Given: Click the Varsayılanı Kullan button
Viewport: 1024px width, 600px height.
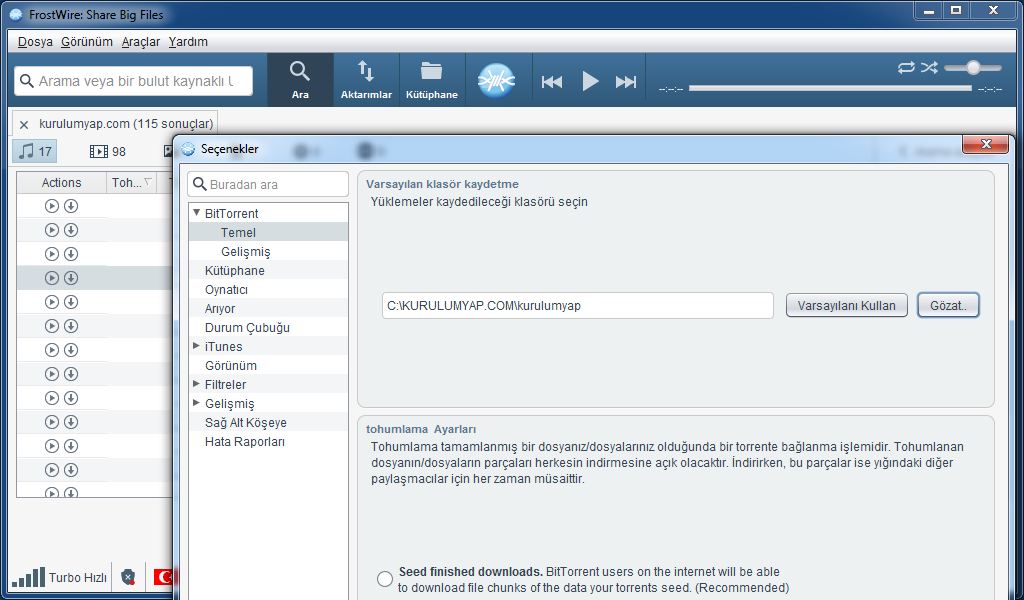Looking at the screenshot, I should click(x=846, y=306).
